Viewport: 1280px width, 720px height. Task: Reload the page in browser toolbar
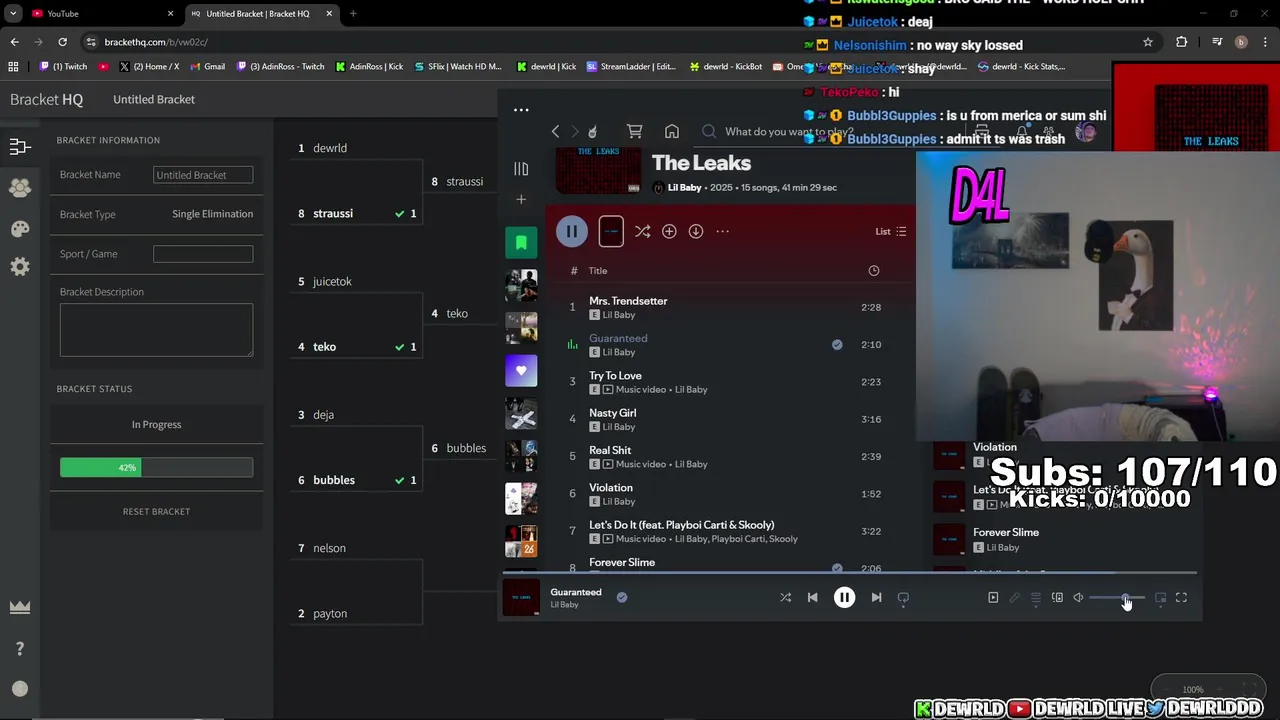point(62,42)
